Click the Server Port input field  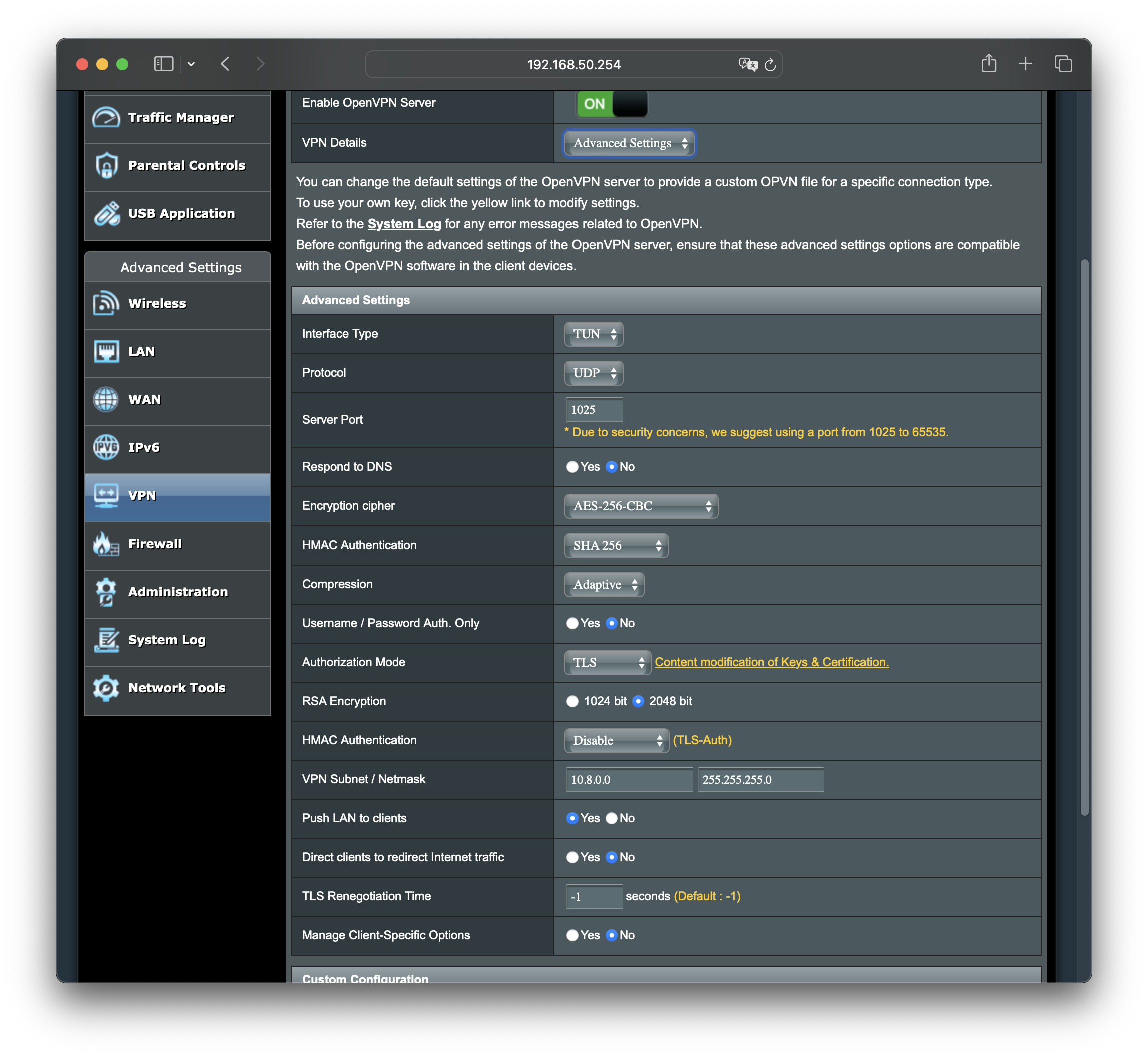[x=594, y=409]
